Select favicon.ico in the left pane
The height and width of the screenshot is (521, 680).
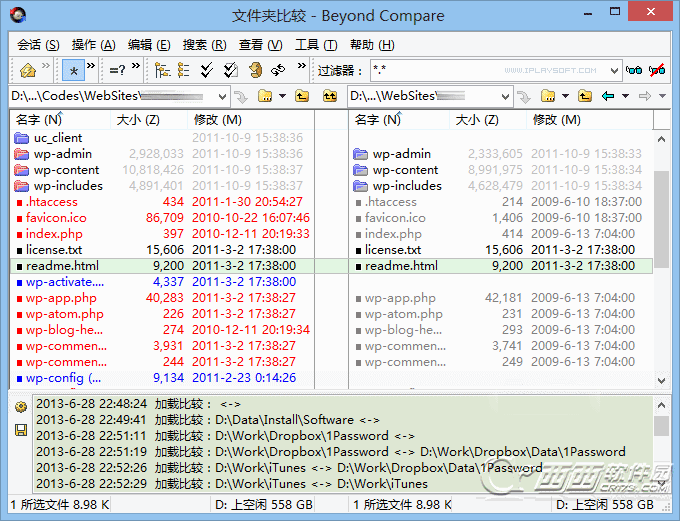click(56, 218)
